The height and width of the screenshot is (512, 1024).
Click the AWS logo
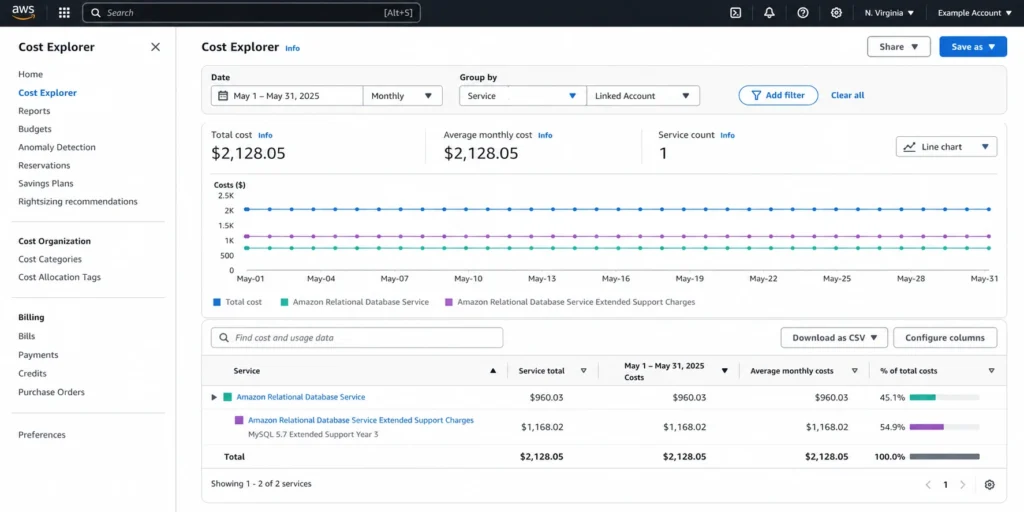pos(24,12)
